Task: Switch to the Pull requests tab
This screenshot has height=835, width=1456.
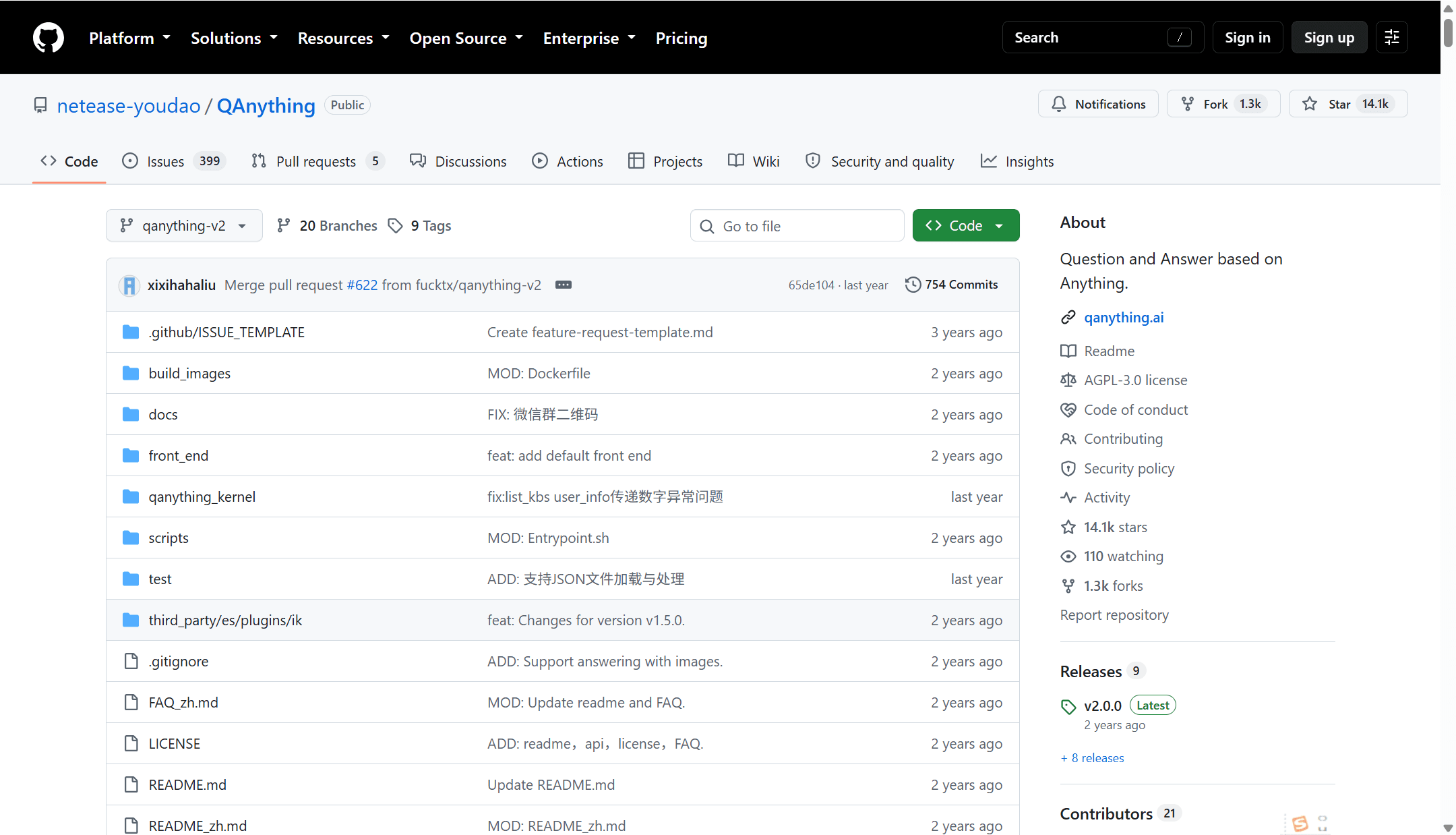Action: 317,162
